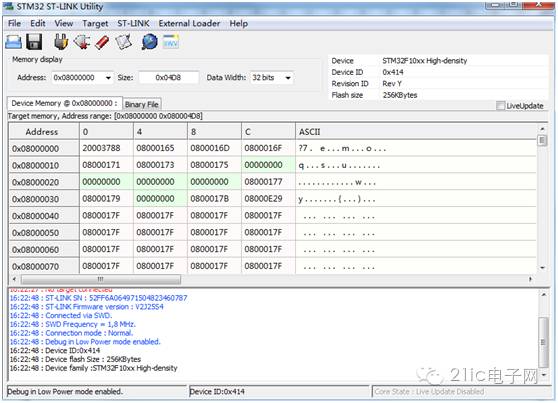Click the memory table scroll down arrow

point(542,267)
